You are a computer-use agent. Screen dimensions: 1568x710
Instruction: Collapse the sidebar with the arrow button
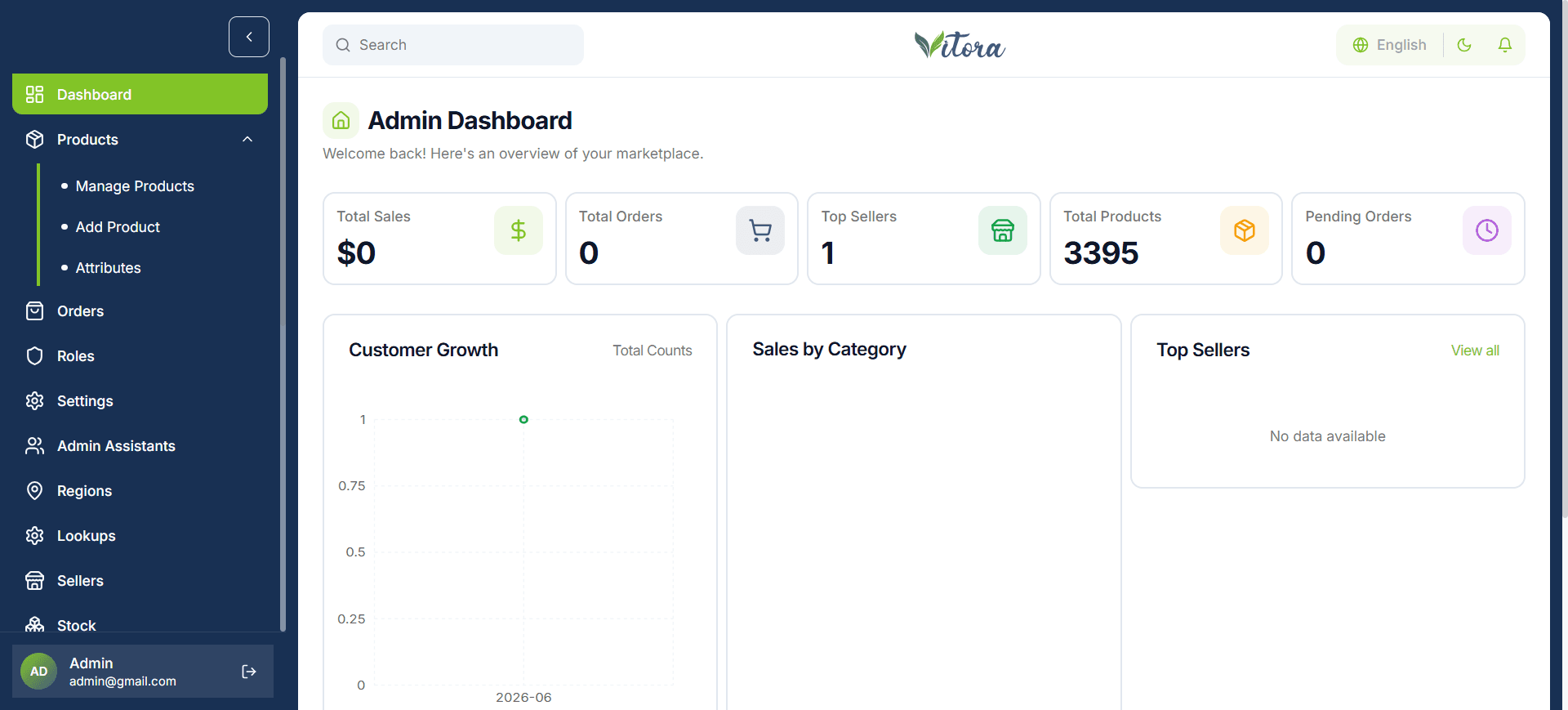[x=249, y=37]
